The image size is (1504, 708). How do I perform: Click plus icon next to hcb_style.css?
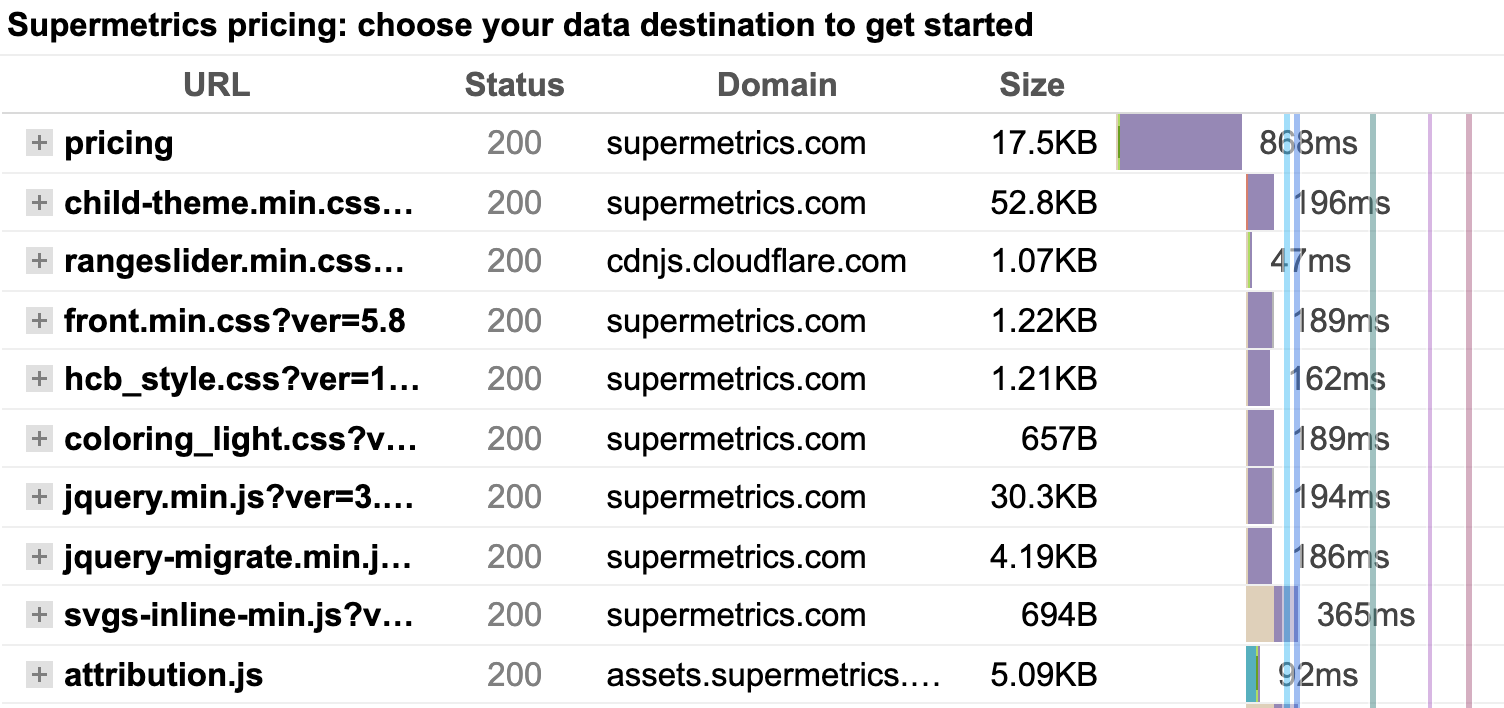38,379
